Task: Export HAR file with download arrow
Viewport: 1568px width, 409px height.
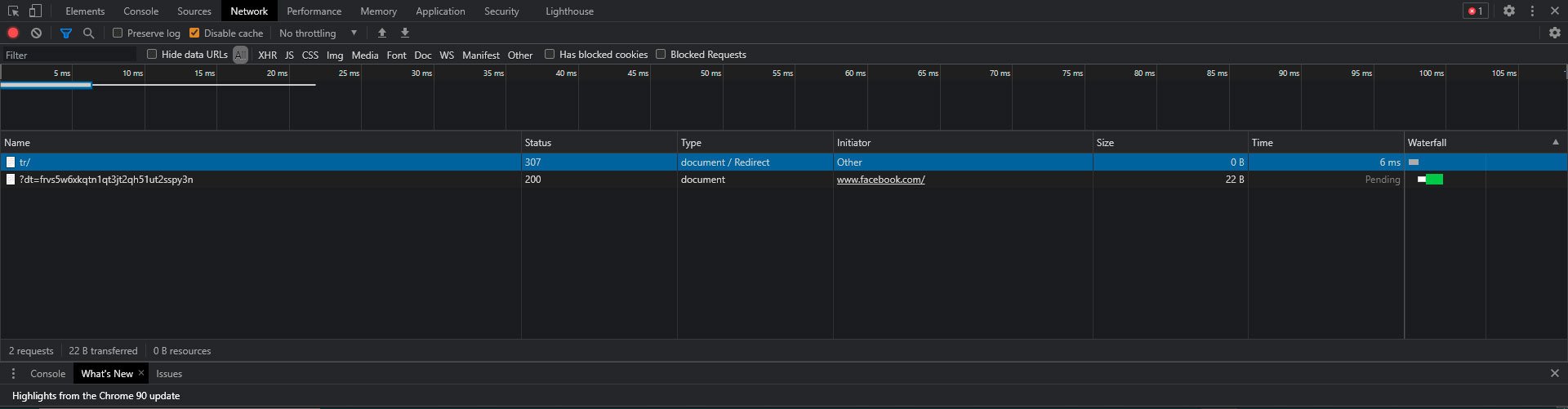Action: coord(405,33)
